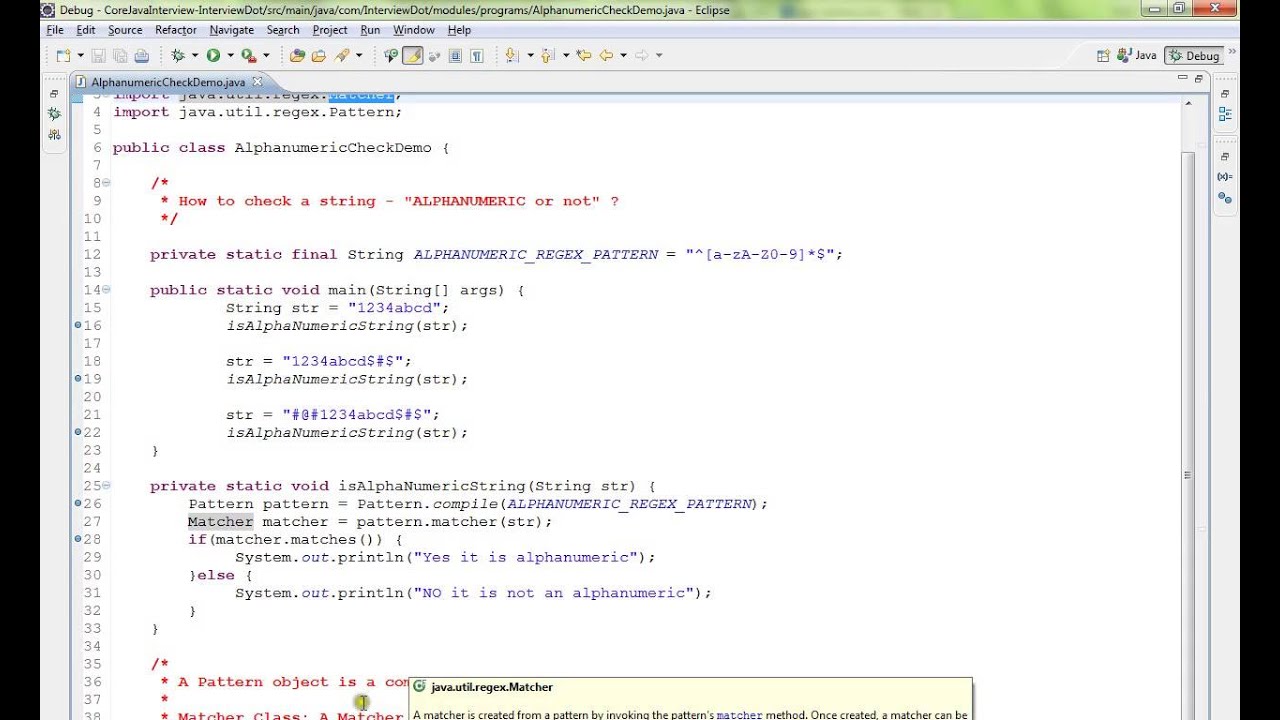The image size is (1280, 720).
Task: Click highlighted Matcher word on line 27
Action: [220, 521]
